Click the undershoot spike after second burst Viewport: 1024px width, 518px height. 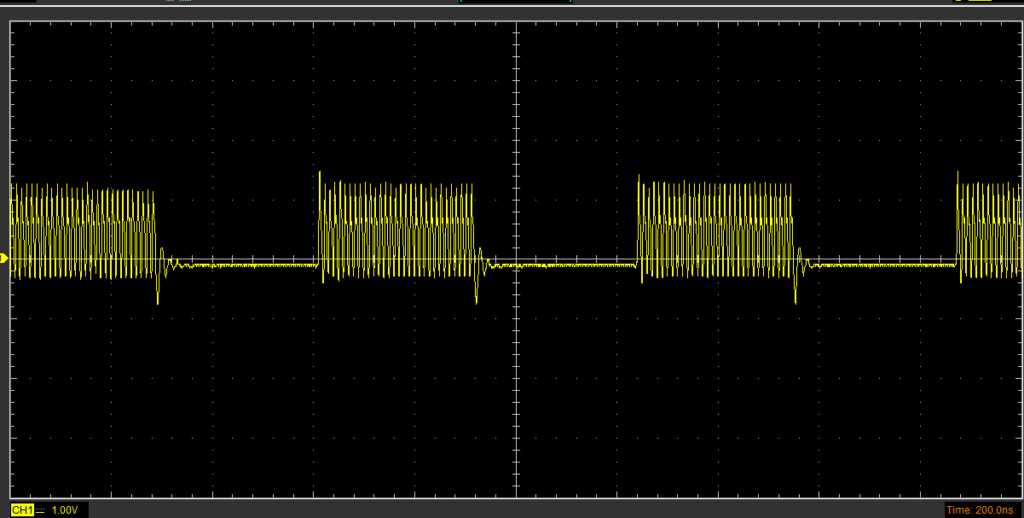pos(477,295)
